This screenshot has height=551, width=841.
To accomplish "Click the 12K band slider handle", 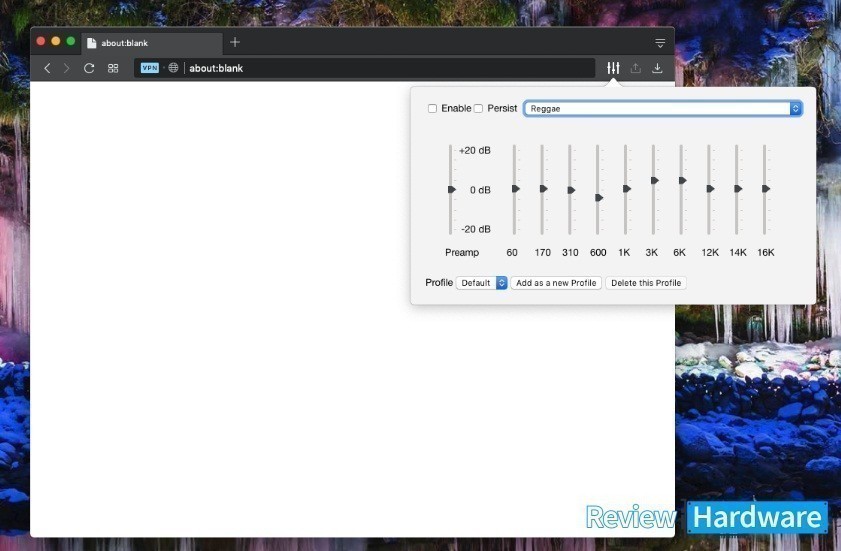I will pos(710,189).
